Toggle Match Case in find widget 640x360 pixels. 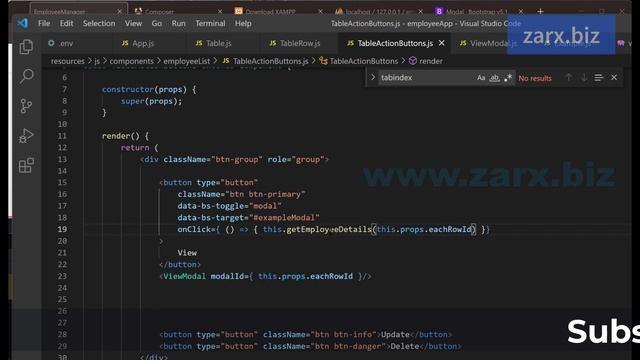[x=481, y=78]
